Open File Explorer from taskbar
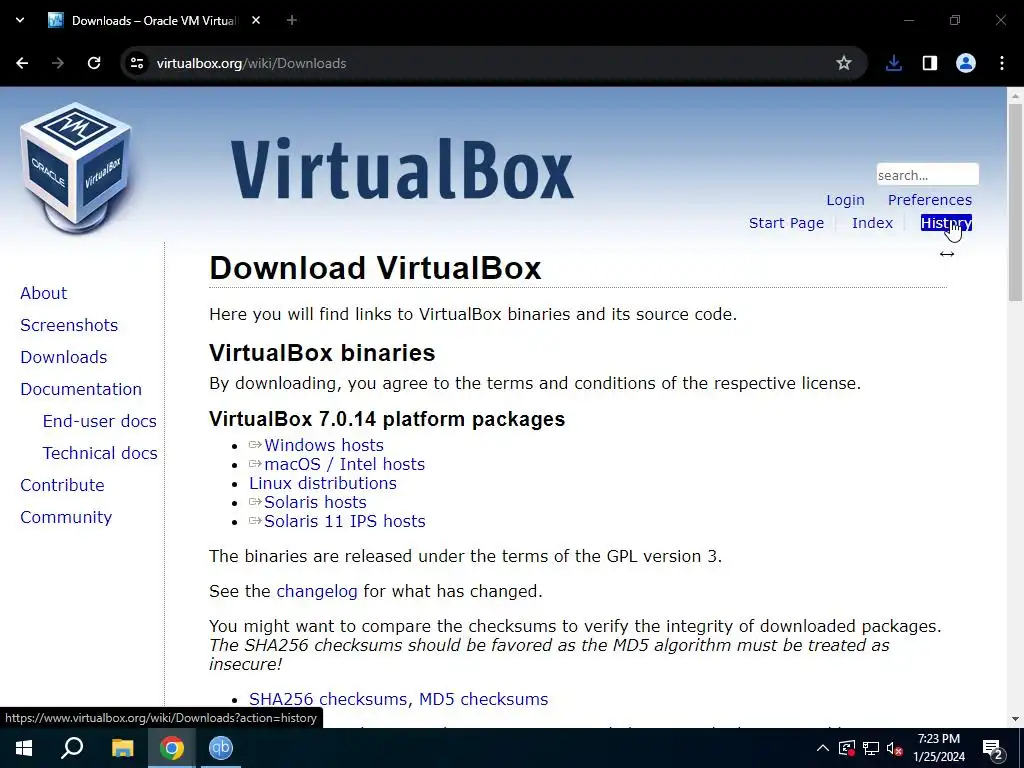Screen dimensions: 1024x768 [x=122, y=748]
